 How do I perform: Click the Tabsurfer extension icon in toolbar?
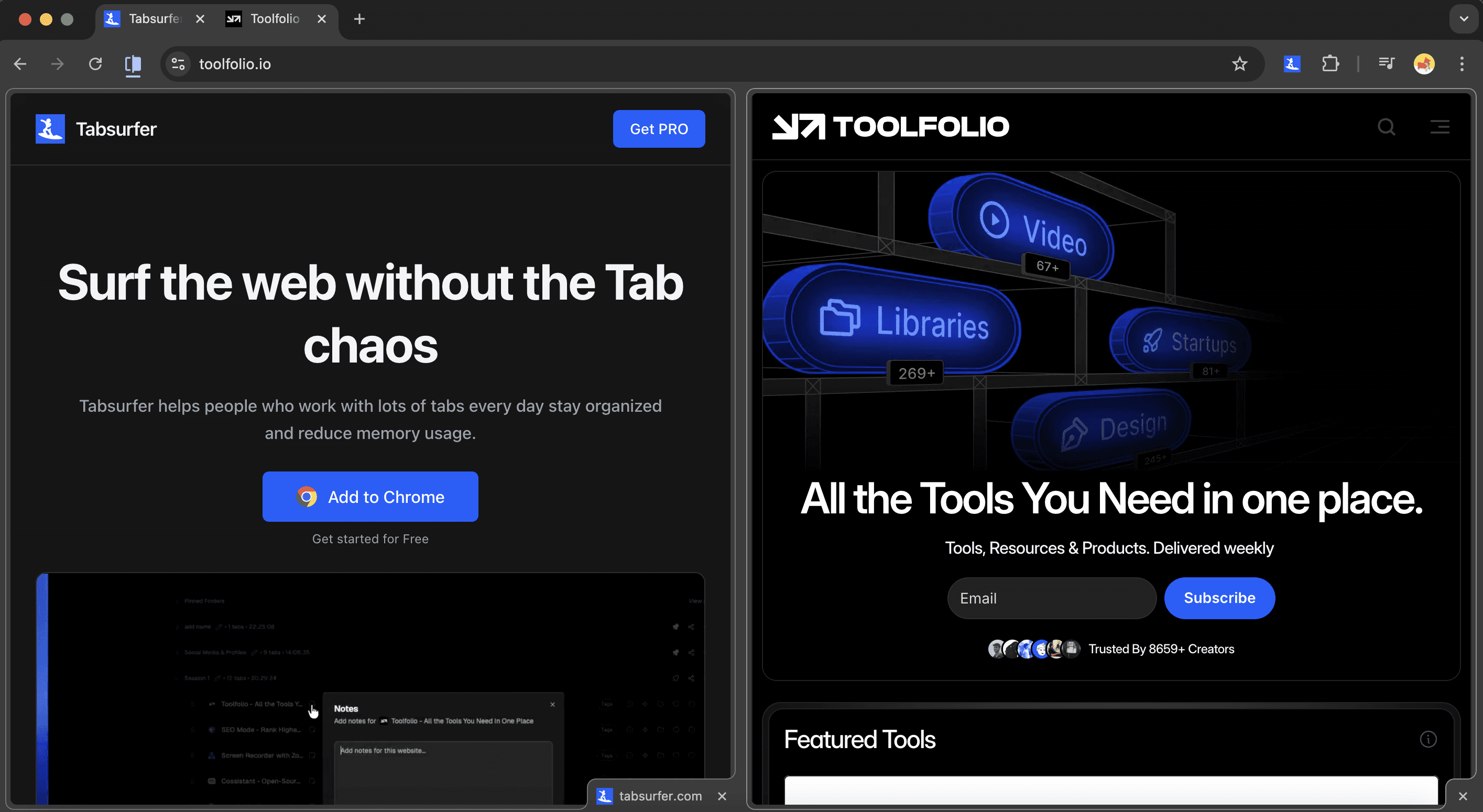pyautogui.click(x=1292, y=64)
